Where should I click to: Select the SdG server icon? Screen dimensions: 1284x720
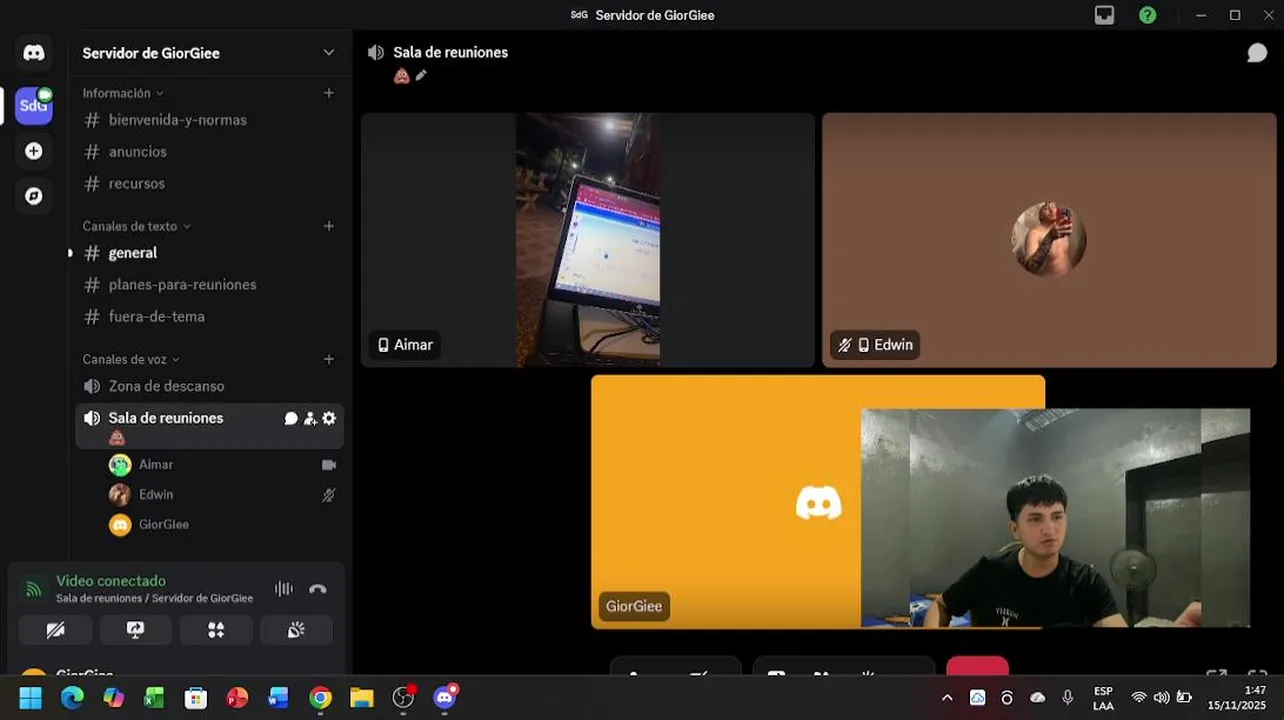33,105
